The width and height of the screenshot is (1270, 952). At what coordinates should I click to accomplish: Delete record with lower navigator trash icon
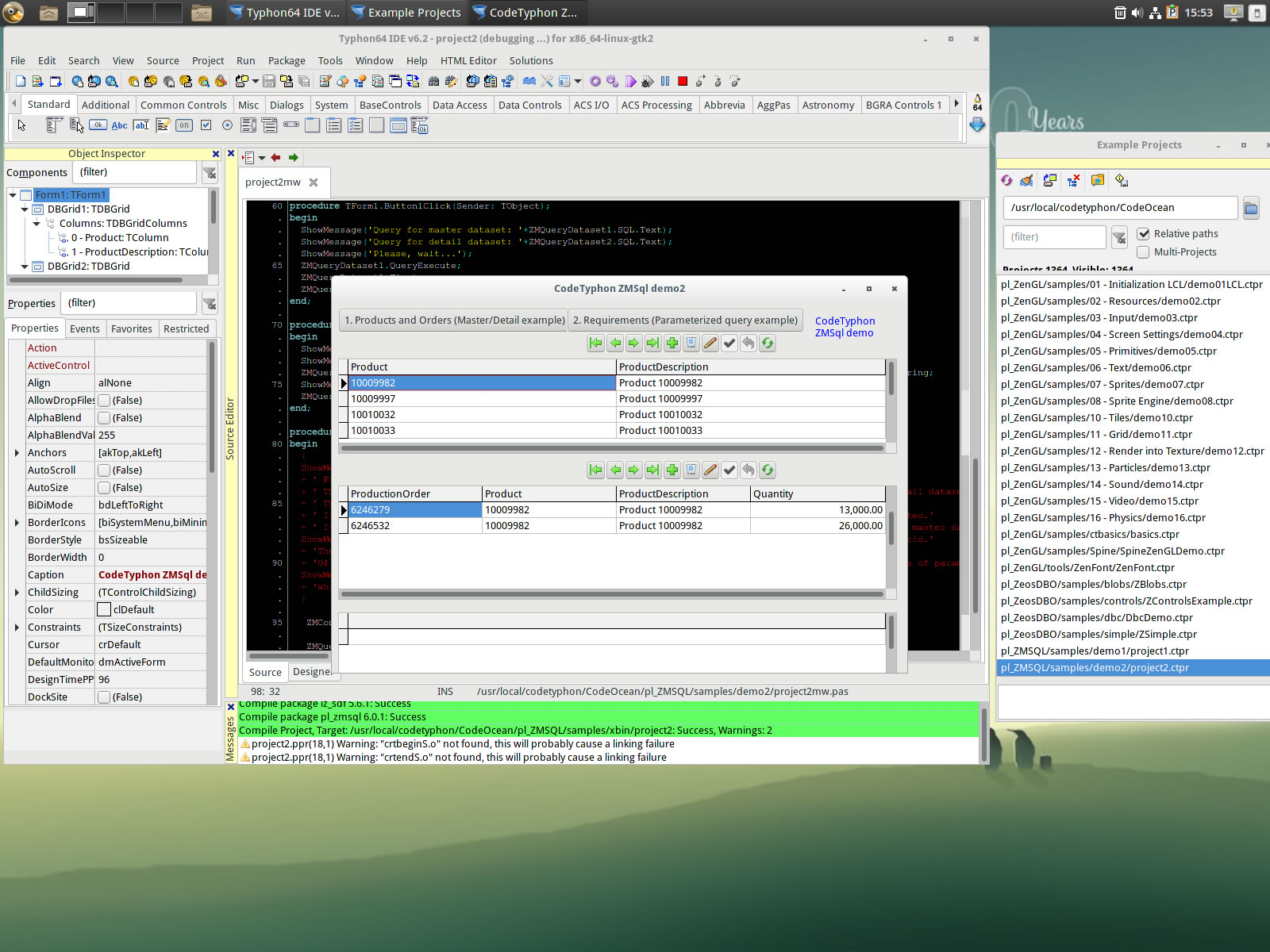click(x=691, y=470)
